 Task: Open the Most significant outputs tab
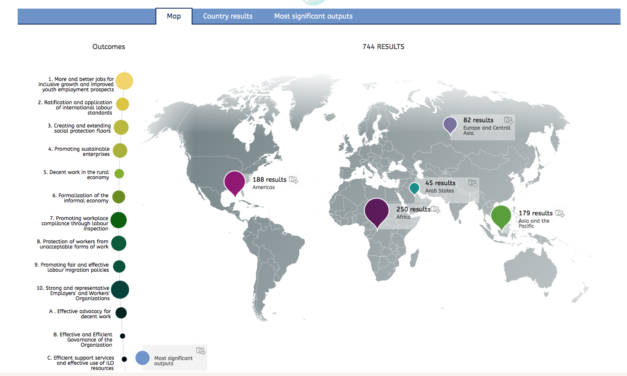tap(313, 16)
